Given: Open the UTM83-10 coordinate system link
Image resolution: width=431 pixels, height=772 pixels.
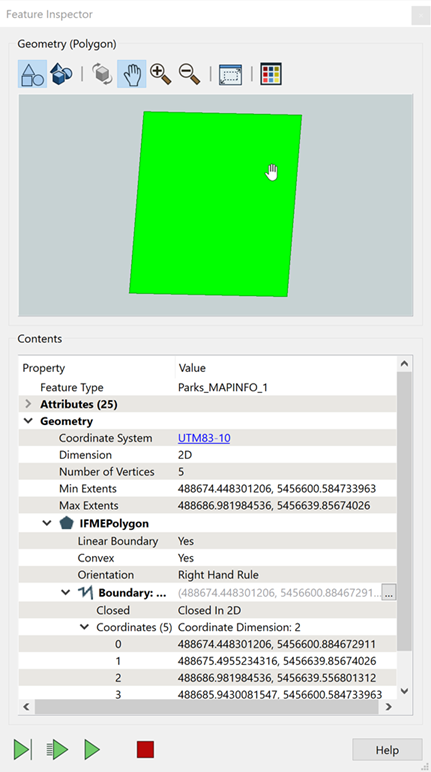Looking at the screenshot, I should click(204, 438).
